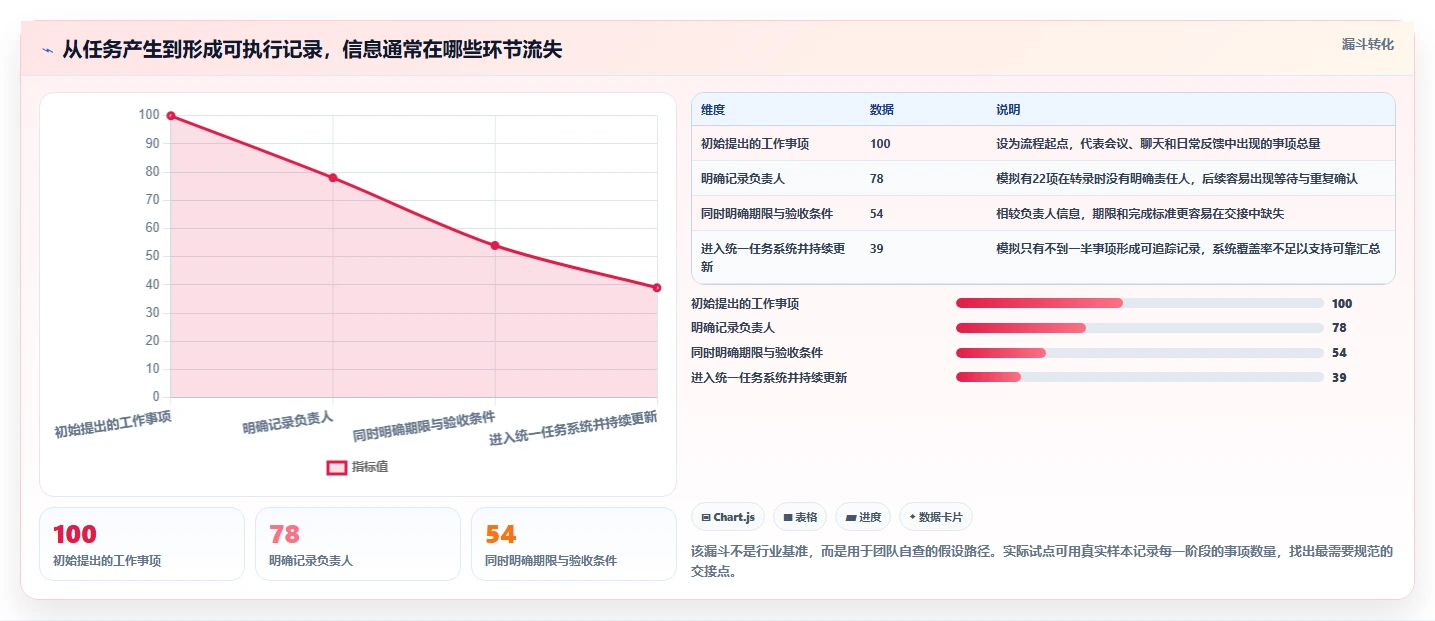Click the 数据卡片 tag chip
Viewport: 1435px width, 621px height.
click(936, 517)
